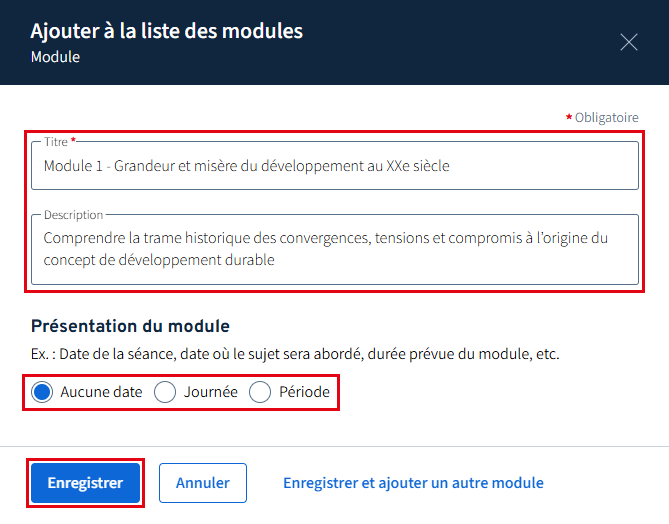
Task: Select the Aucune date radio button
Action: 42,392
